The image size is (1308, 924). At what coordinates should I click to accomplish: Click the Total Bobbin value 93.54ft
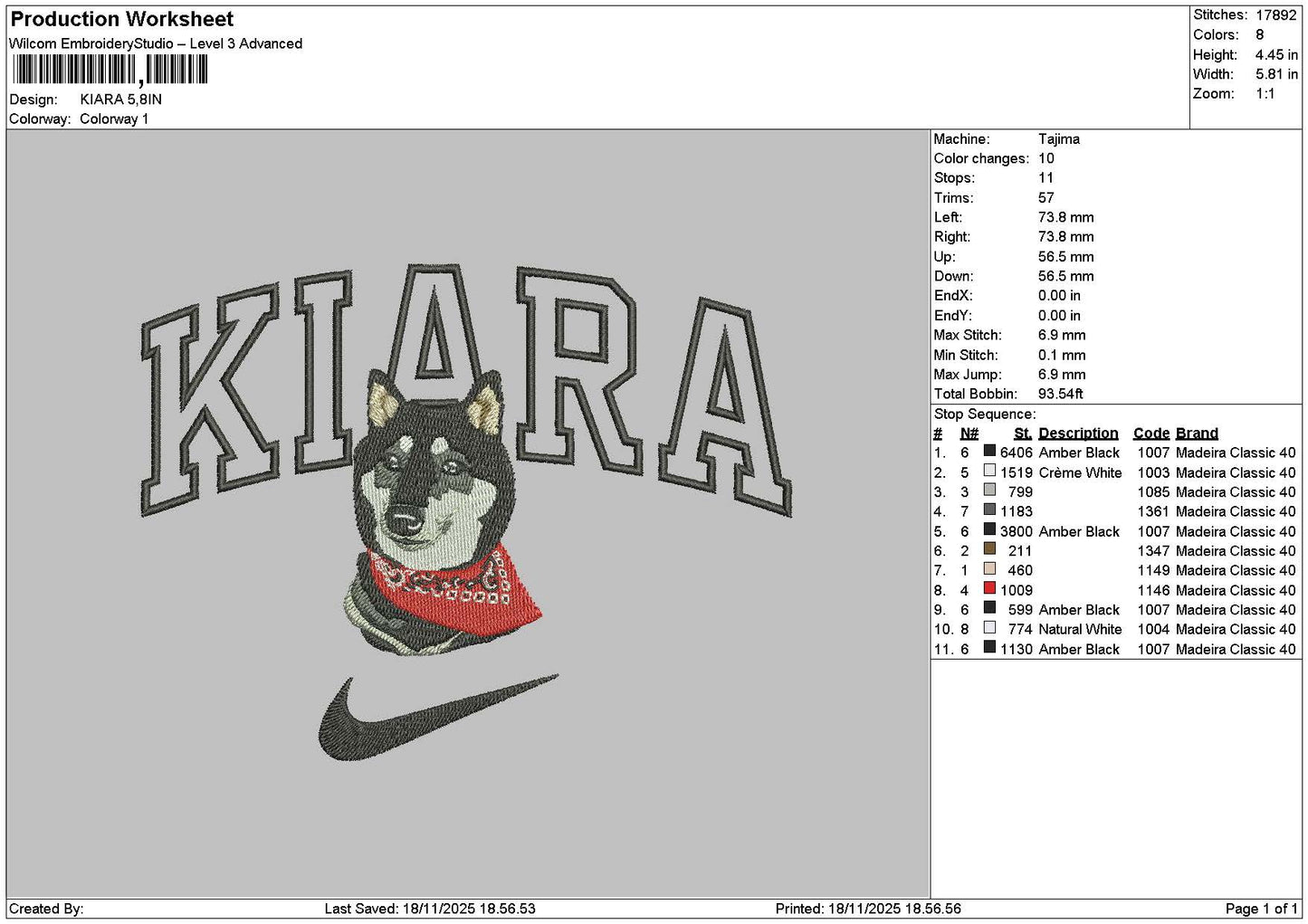1061,394
